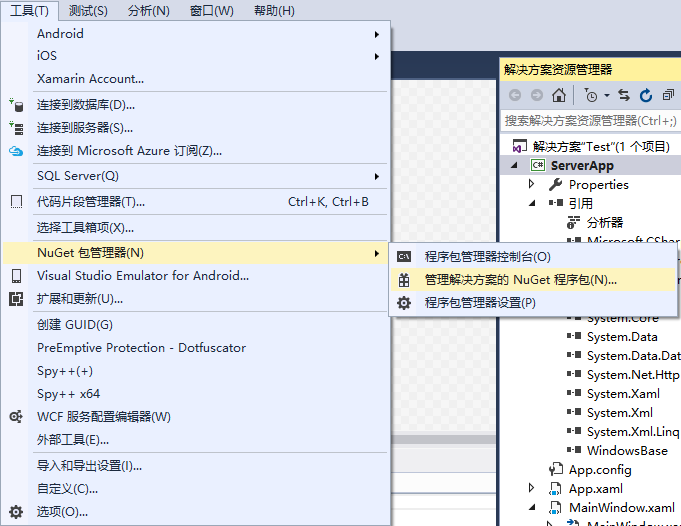The height and width of the screenshot is (526, 681).
Task: Select the System.Xml.Linq reference
Action: pos(633,432)
